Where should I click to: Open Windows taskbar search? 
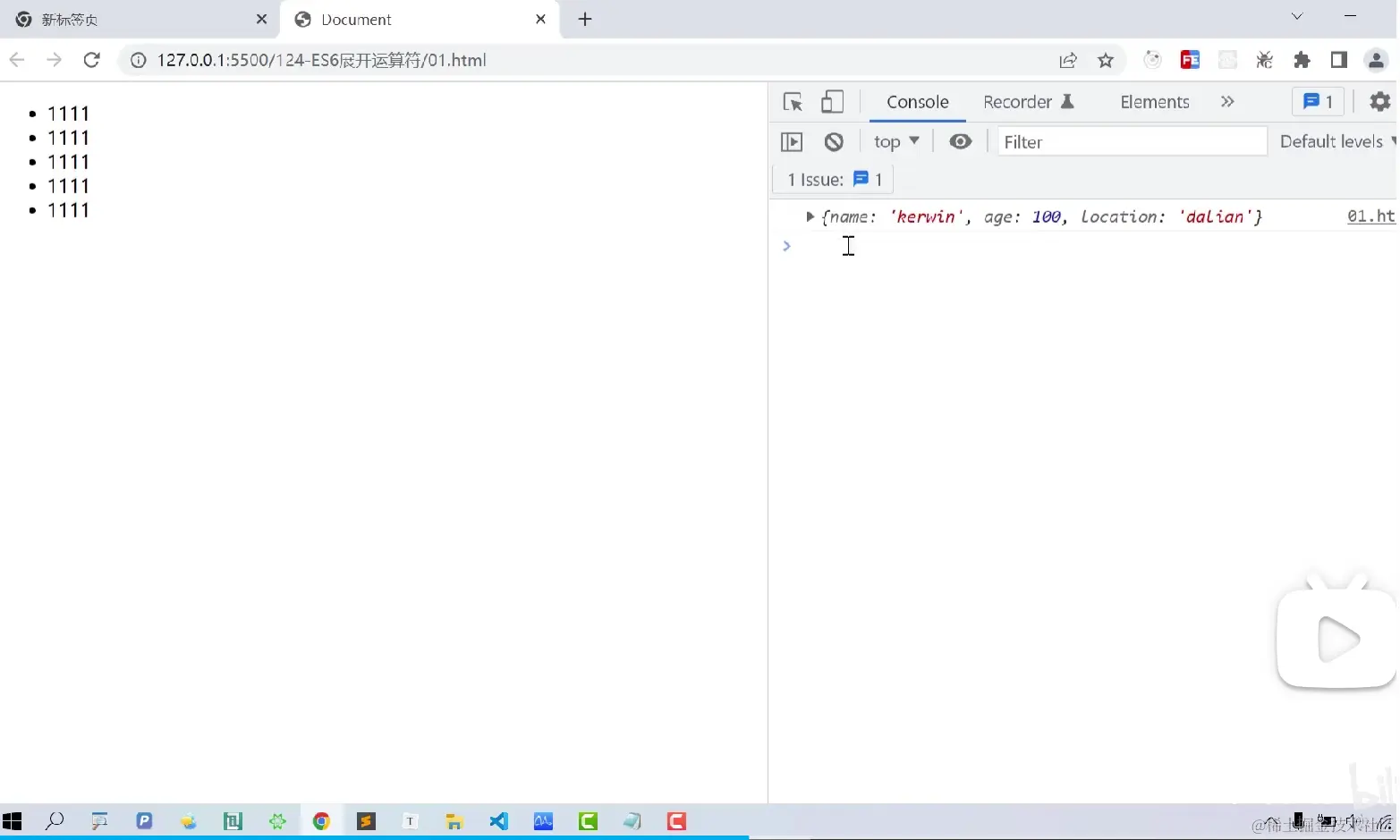55,820
